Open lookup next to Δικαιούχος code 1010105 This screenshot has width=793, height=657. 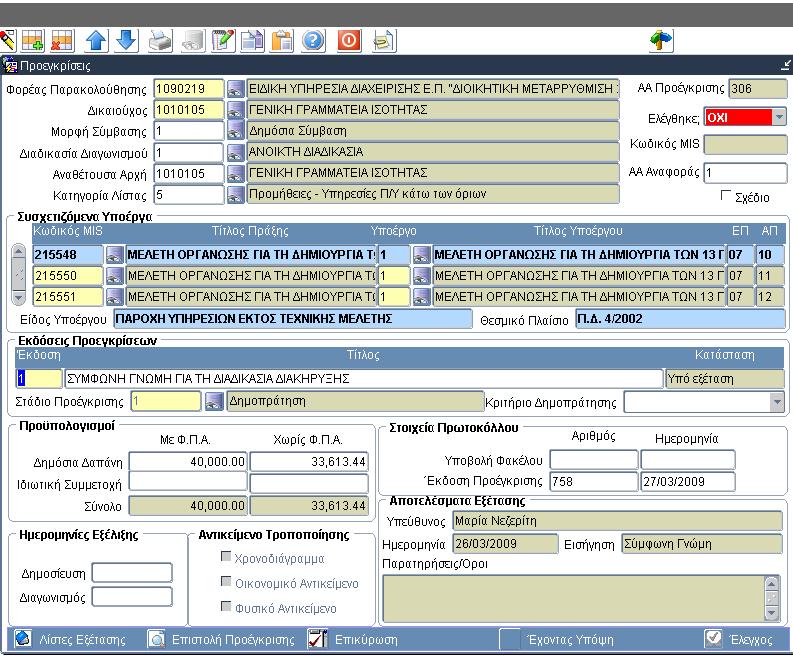pyautogui.click(x=235, y=110)
